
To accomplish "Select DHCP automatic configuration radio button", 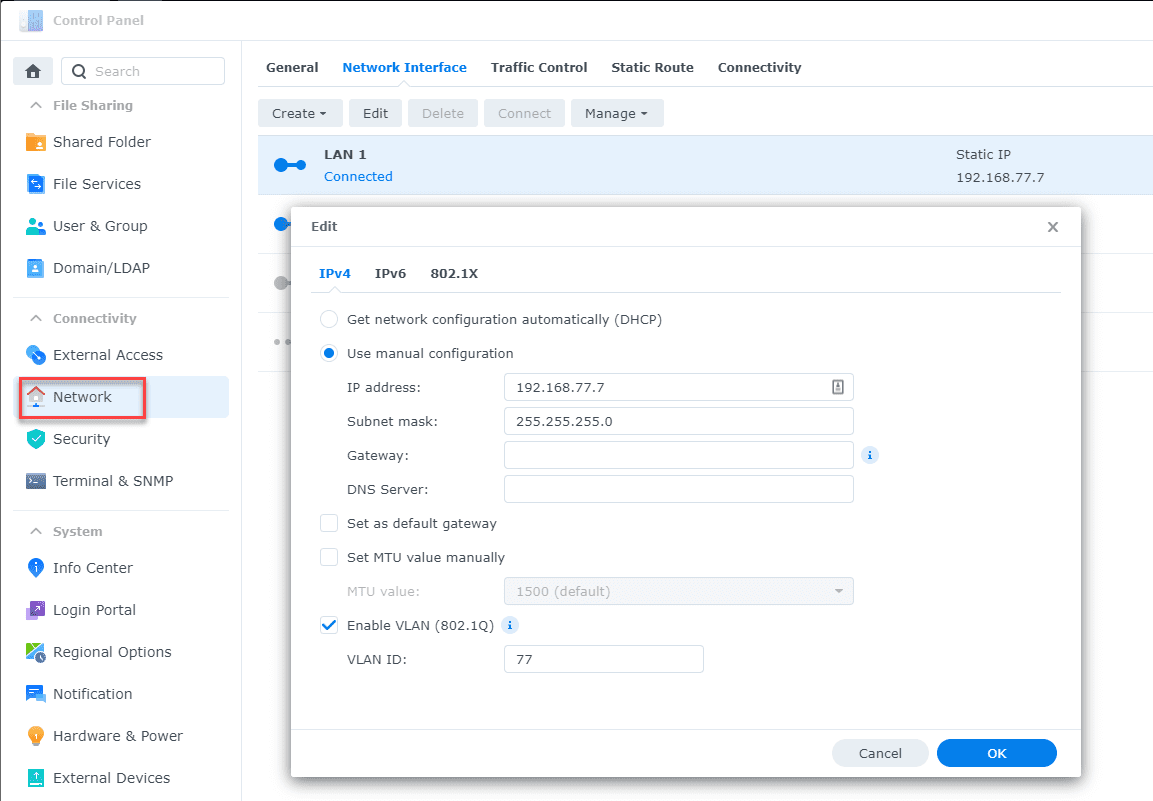I will tap(329, 319).
